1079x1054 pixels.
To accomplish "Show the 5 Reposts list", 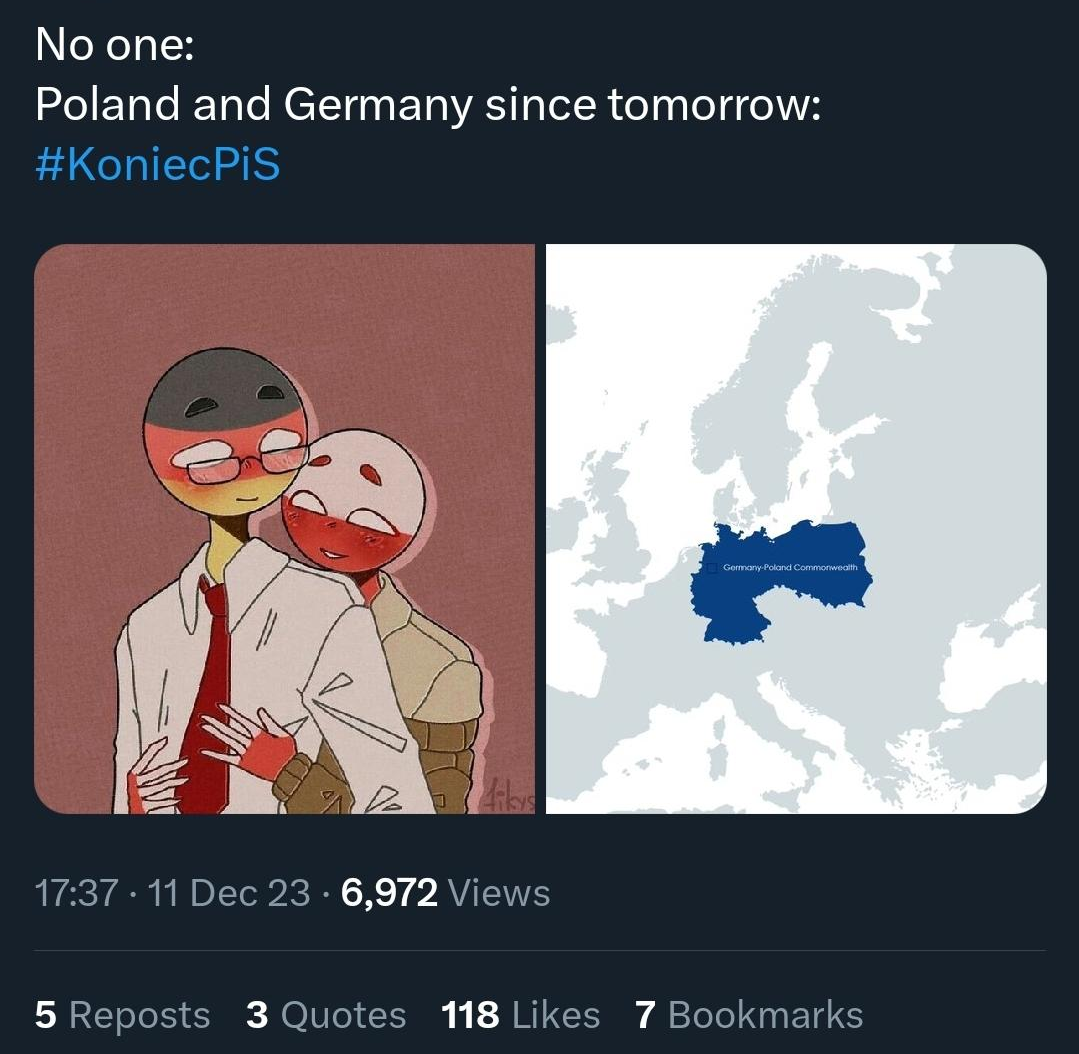I will tap(122, 1015).
